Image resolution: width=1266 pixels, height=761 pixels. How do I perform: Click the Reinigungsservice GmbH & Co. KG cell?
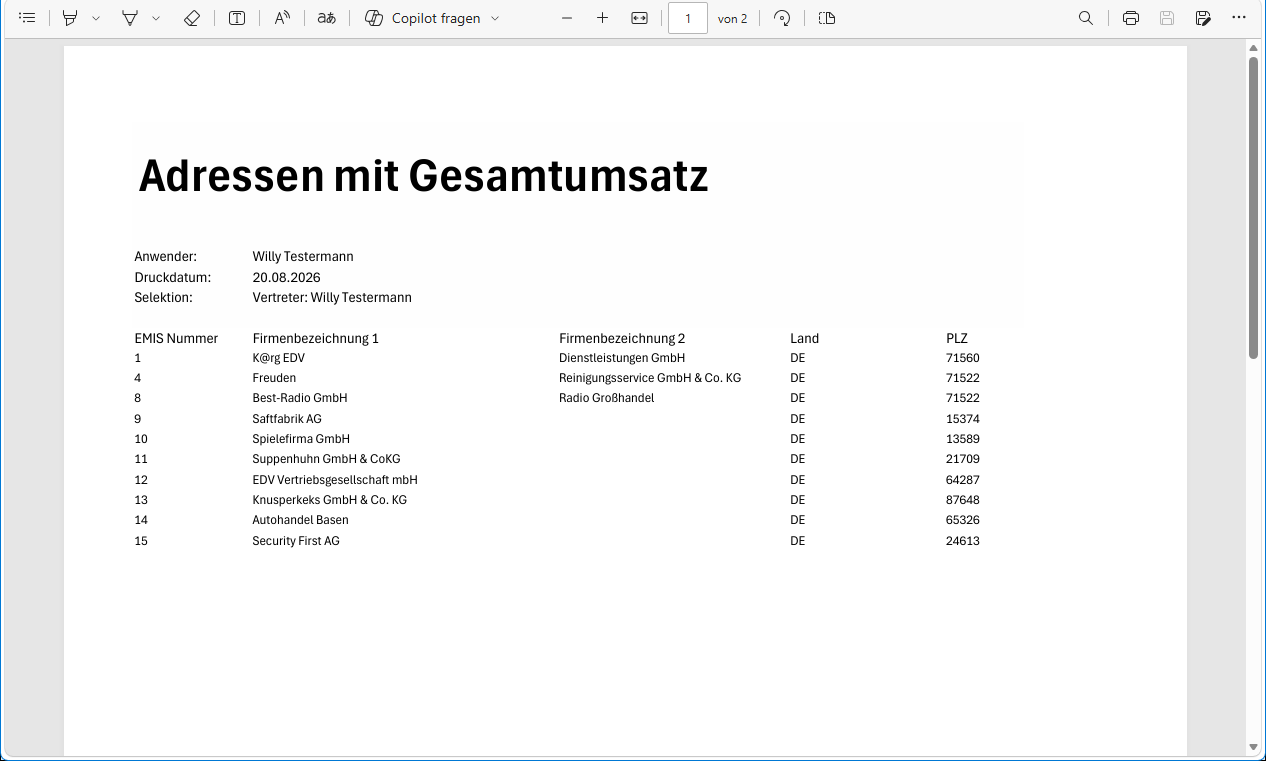[x=650, y=378]
